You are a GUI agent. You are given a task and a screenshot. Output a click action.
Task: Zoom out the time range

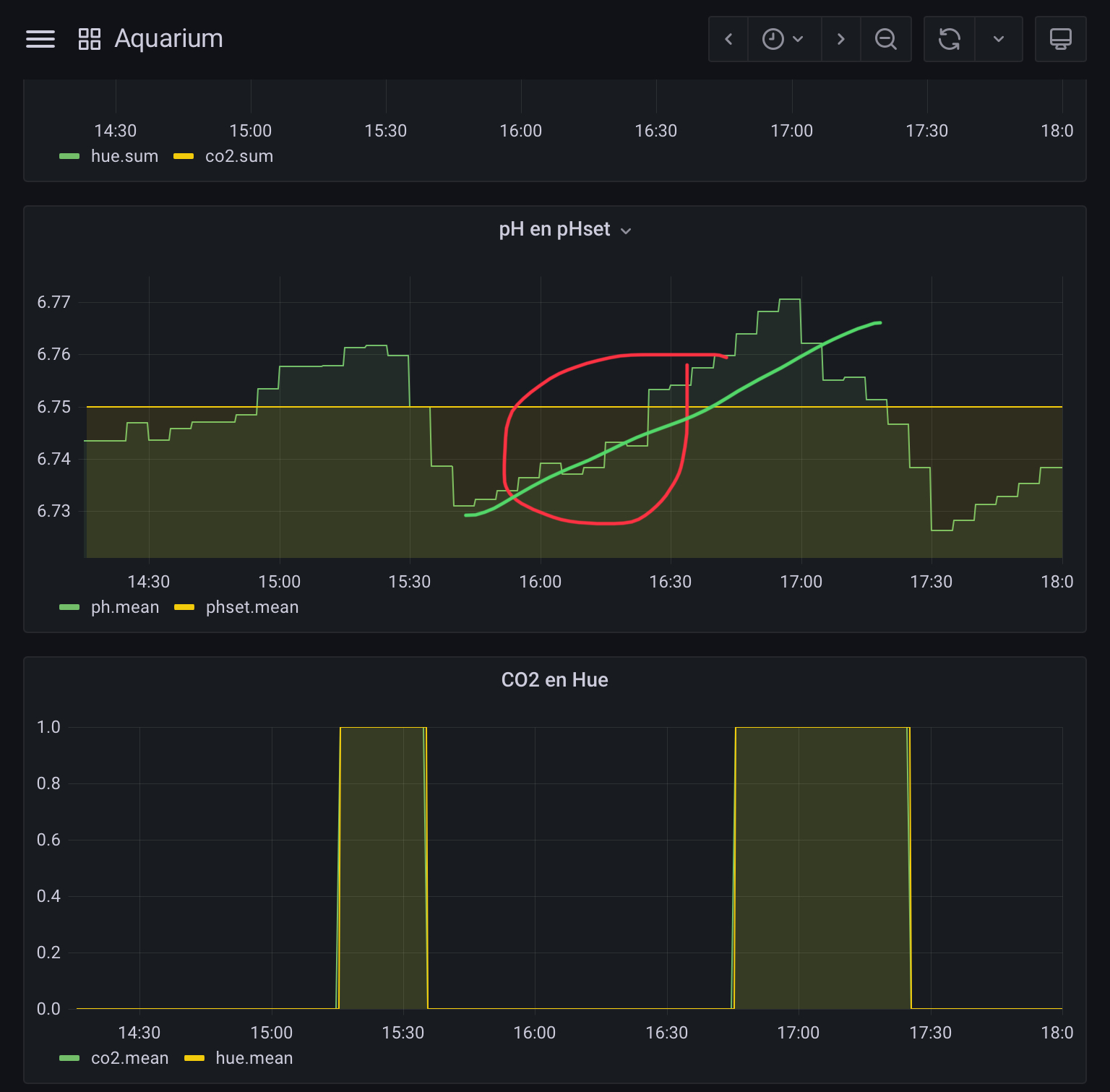coord(885,39)
